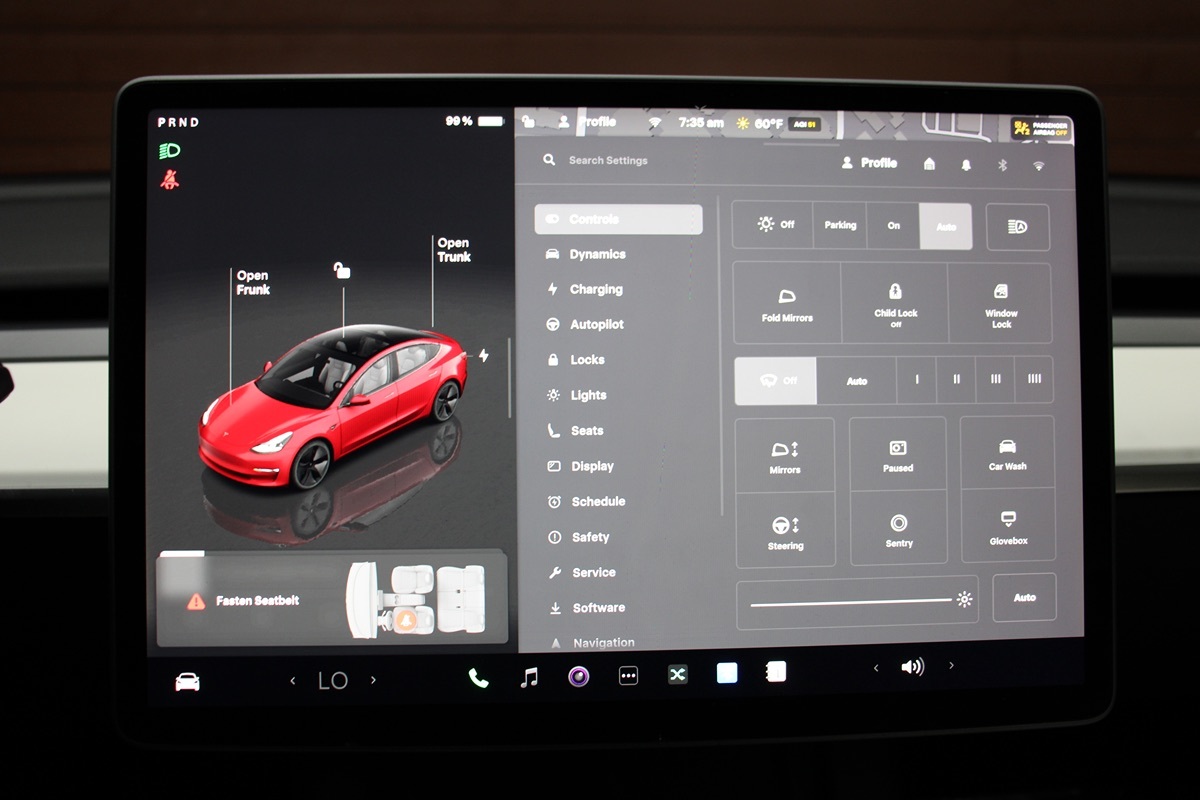Tap the Fold Mirrors icon

(x=787, y=303)
